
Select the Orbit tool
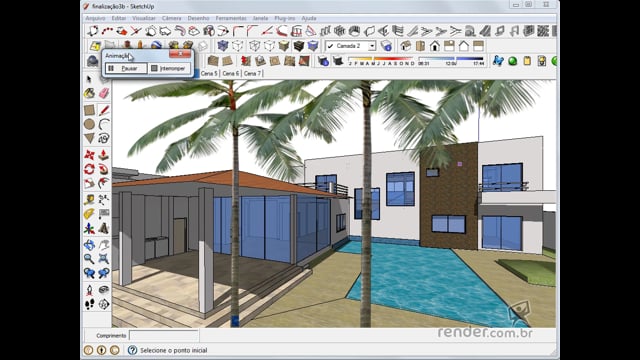click(x=89, y=245)
